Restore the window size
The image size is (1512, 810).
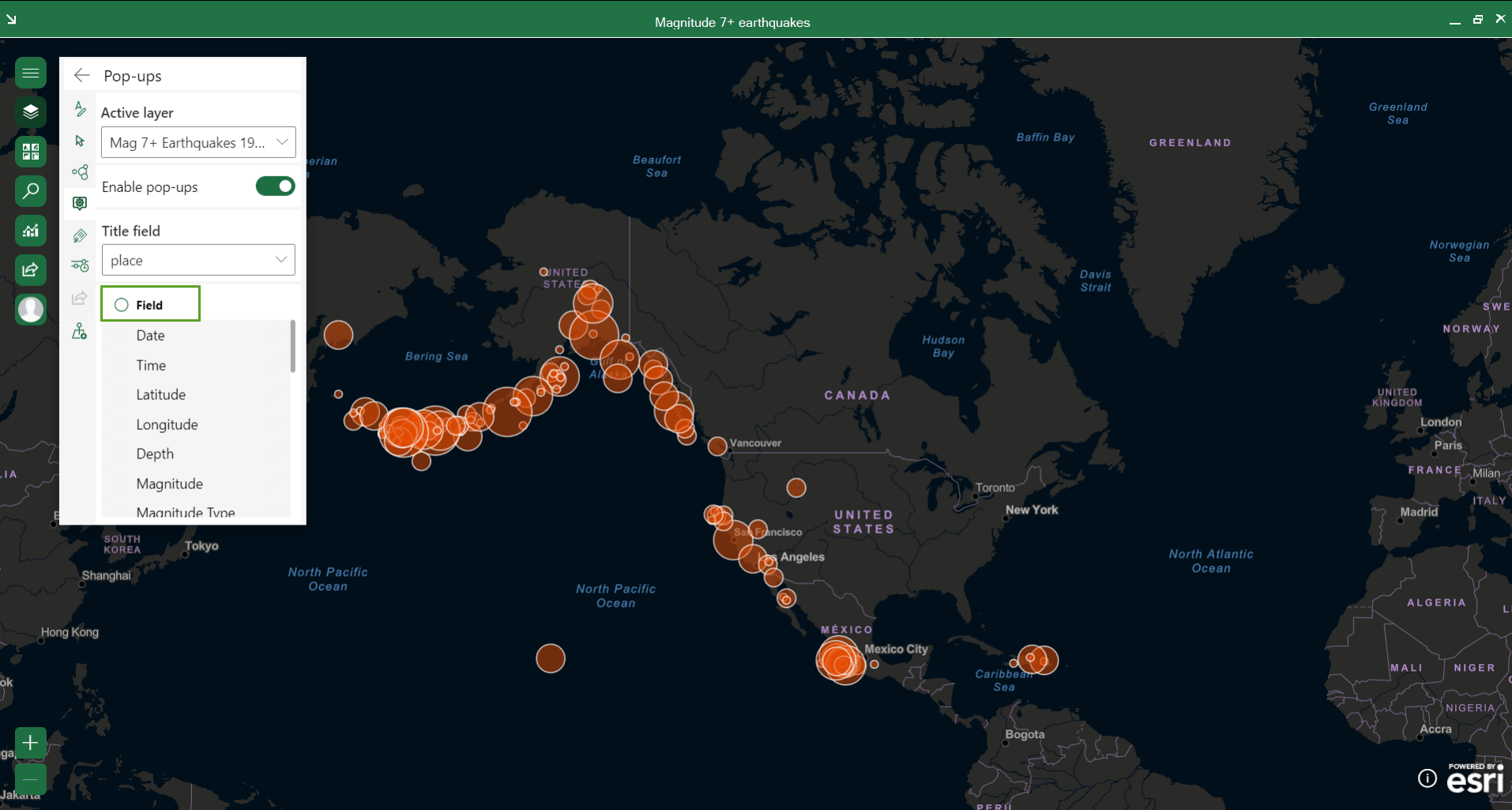[1477, 20]
